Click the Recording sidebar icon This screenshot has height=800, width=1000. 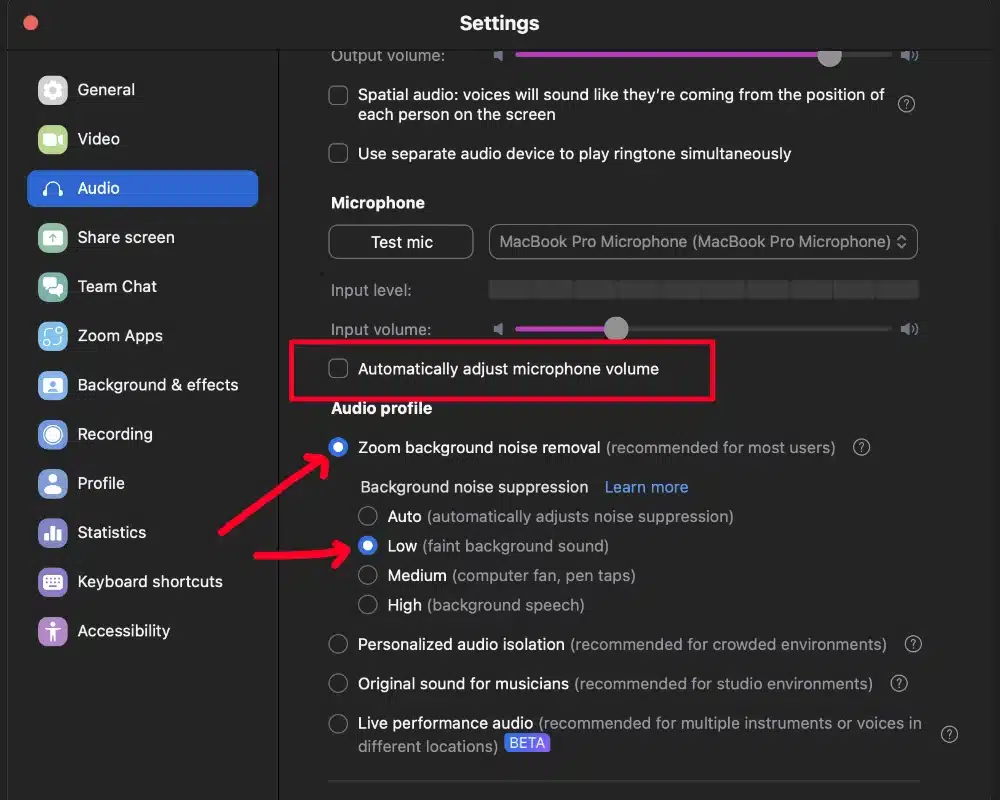[x=52, y=434]
